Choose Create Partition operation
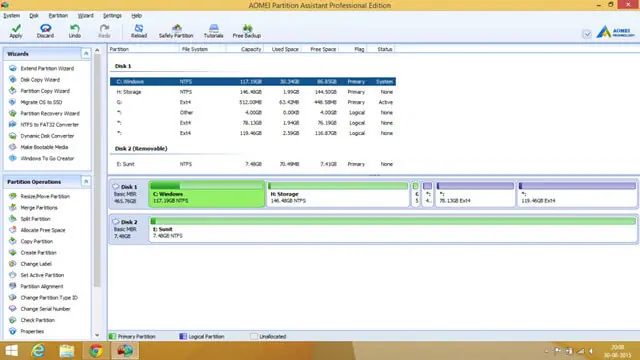The height and width of the screenshot is (360, 640). 38,253
